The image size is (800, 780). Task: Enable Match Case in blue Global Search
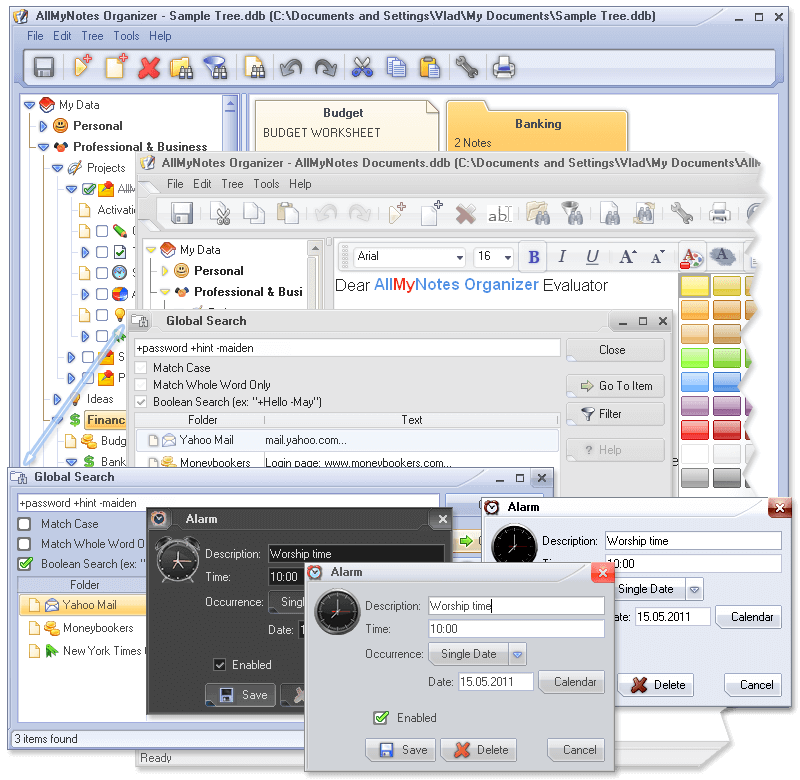point(24,524)
